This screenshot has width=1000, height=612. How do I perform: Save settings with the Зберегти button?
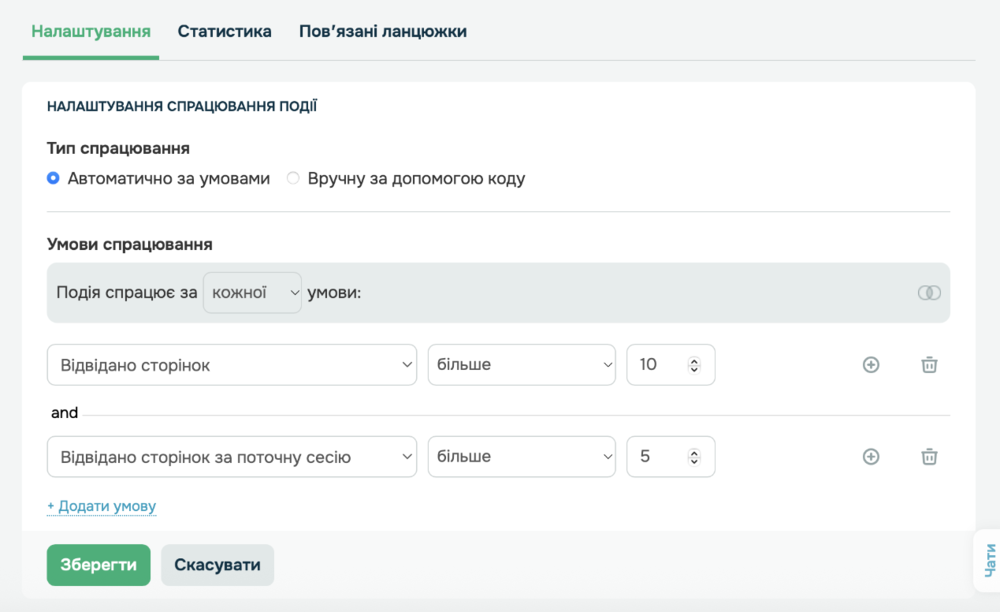[x=98, y=565]
